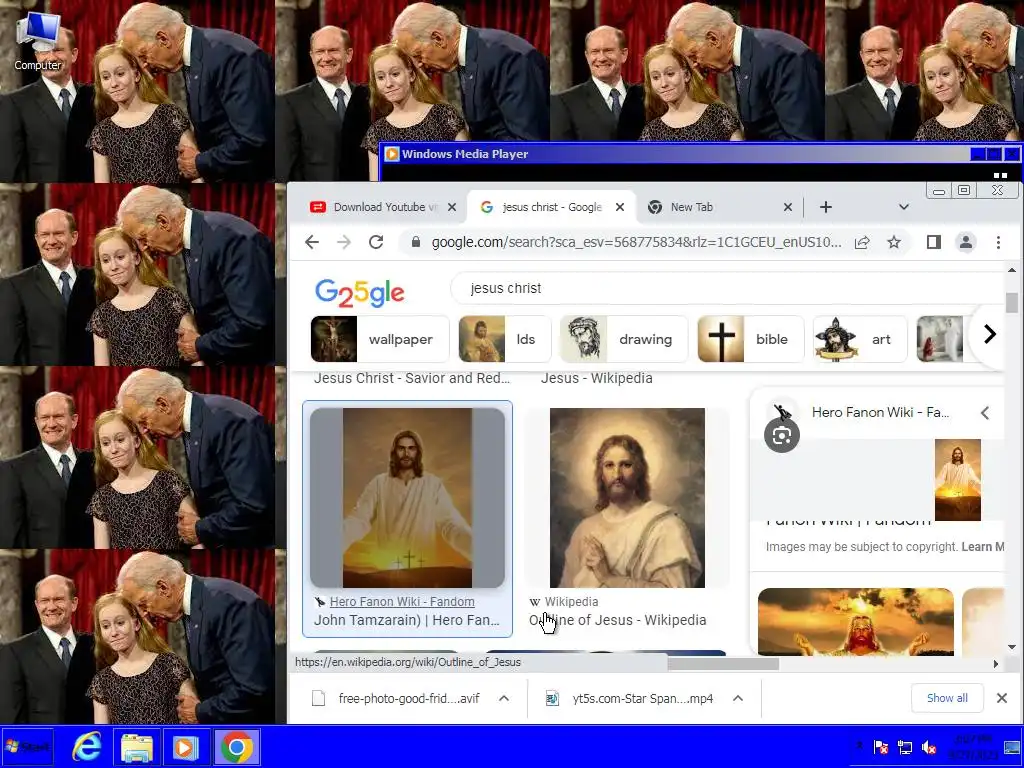Collapse the image preview panel chevron
This screenshot has height=768, width=1024.
tap(985, 413)
